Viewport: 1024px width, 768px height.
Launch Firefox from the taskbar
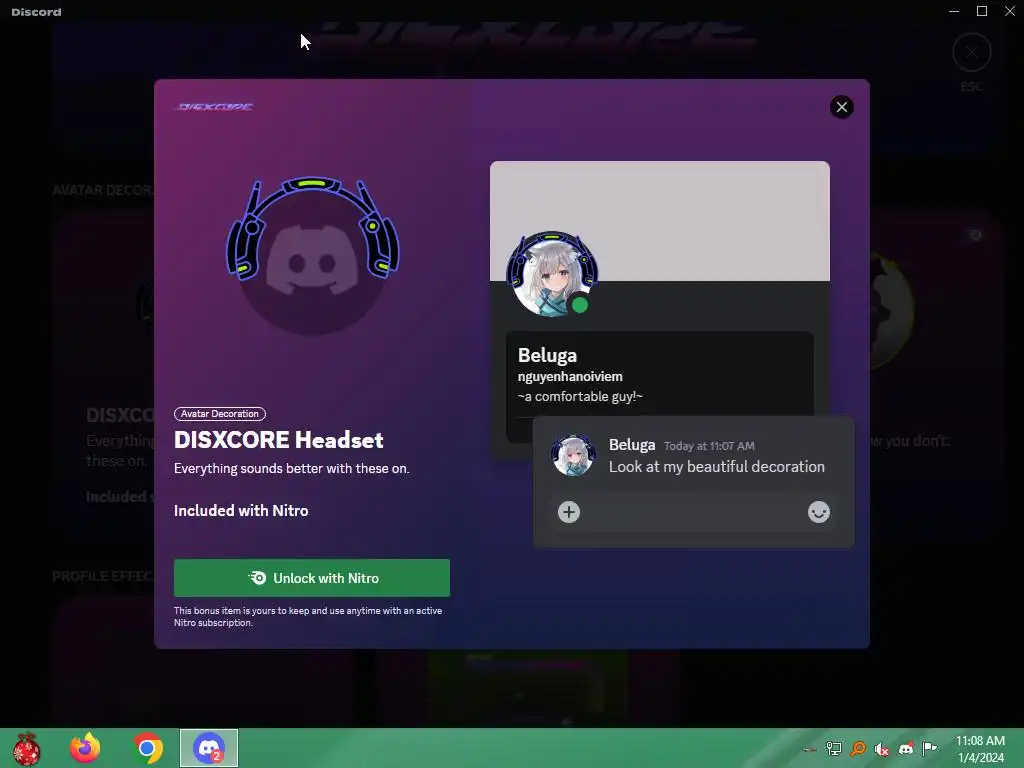tap(86, 748)
